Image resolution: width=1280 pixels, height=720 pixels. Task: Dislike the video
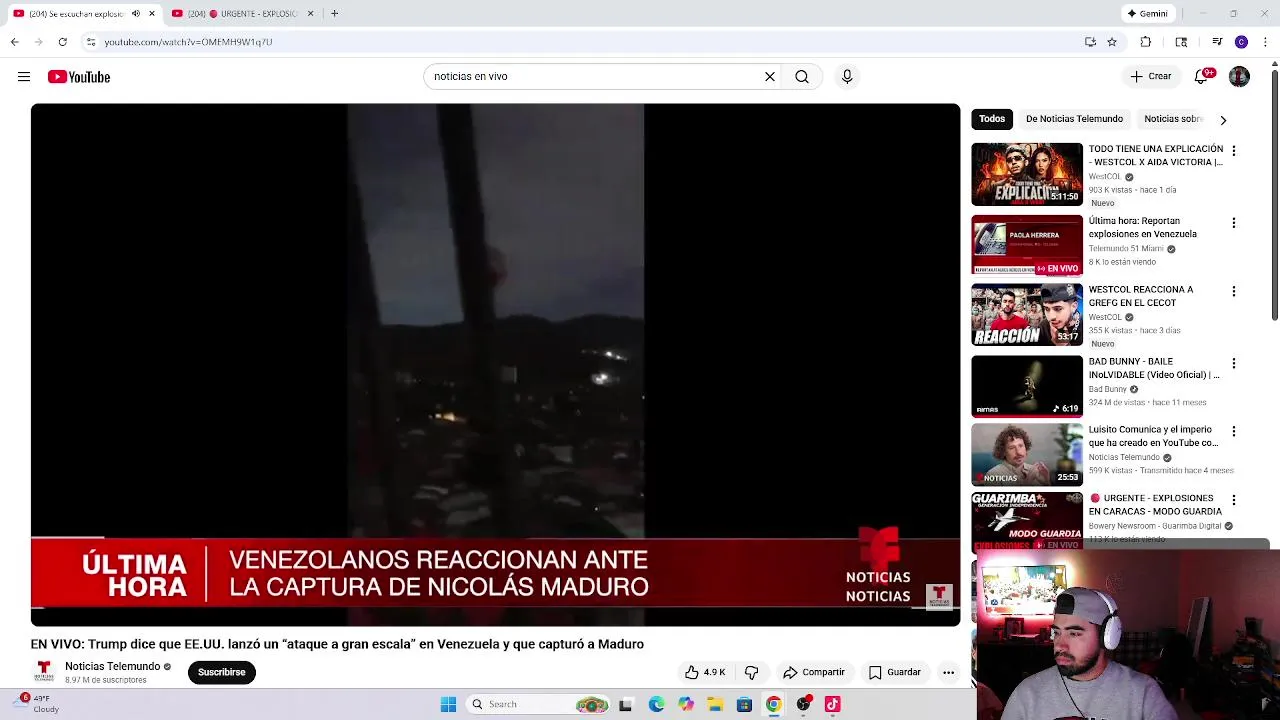[752, 672]
